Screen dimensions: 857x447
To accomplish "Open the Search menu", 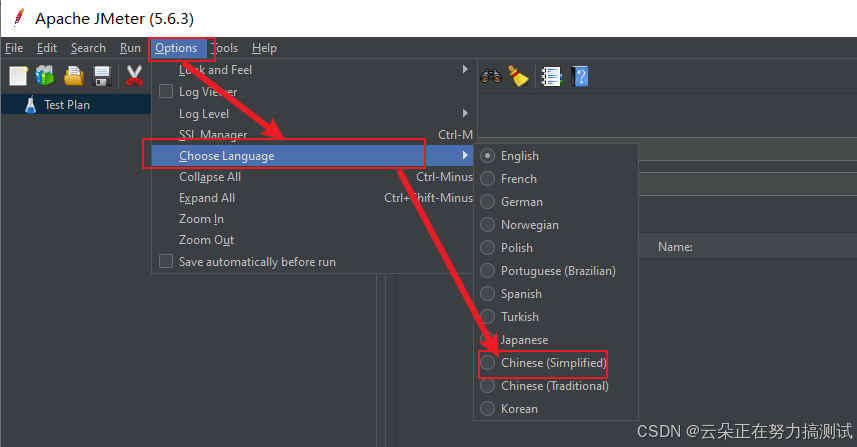I will [88, 48].
